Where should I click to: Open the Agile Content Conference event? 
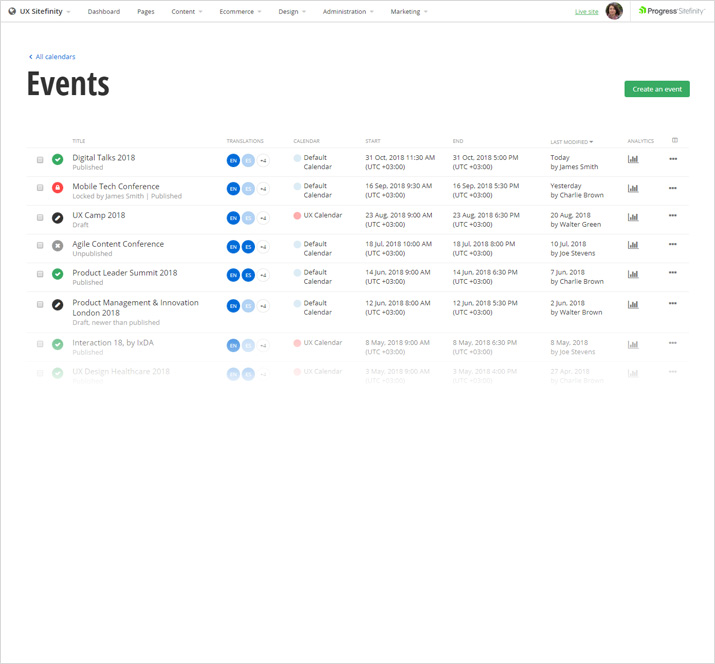click(x=118, y=244)
